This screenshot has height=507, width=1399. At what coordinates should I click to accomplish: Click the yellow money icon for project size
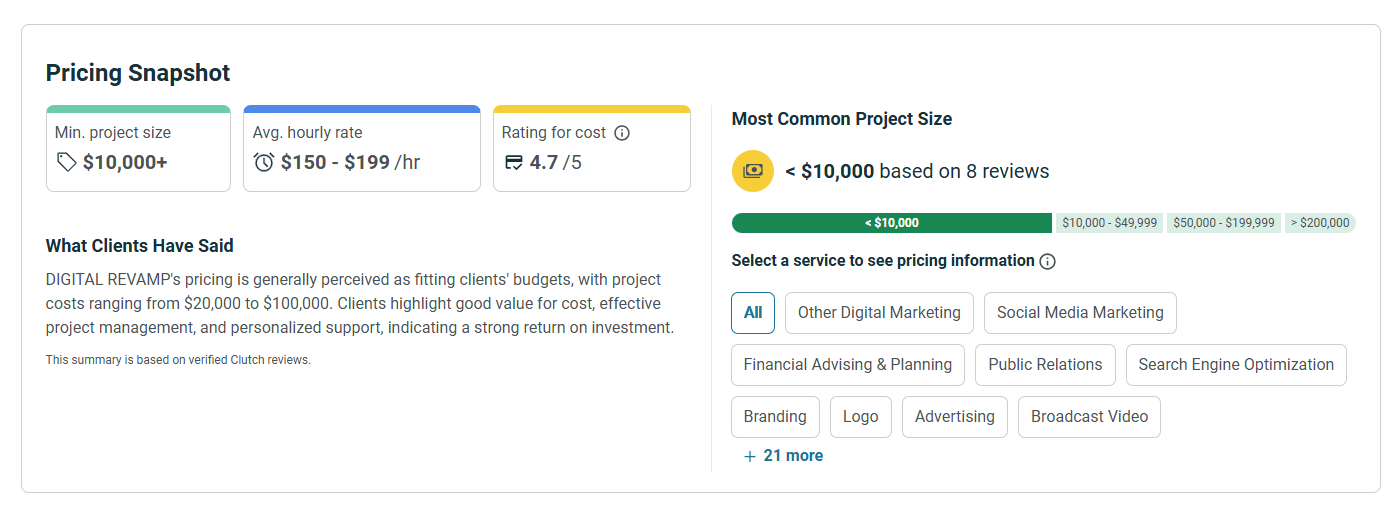[x=752, y=171]
